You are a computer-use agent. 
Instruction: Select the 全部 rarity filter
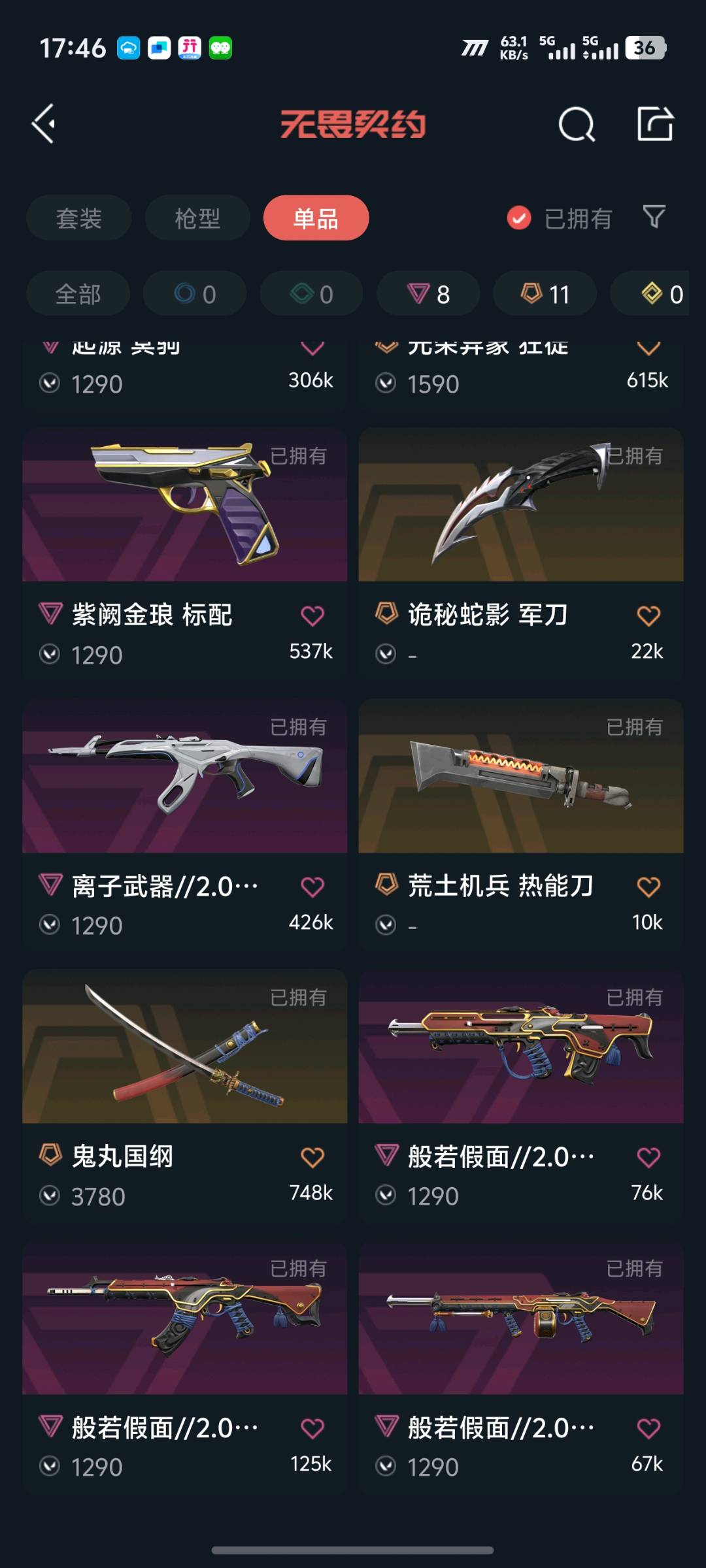click(78, 294)
